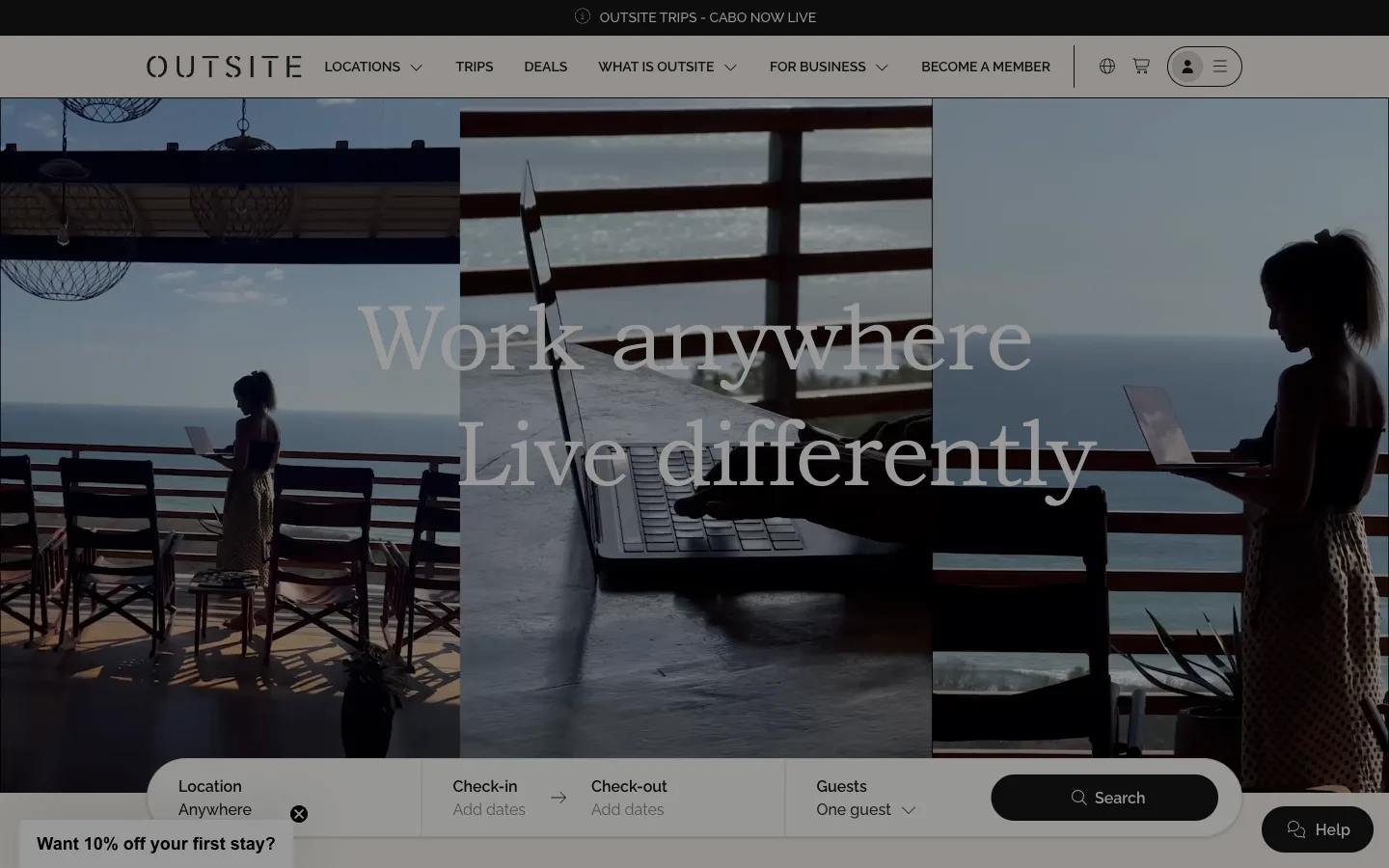
Task: Click Want 10% off your first stay
Action: click(x=156, y=844)
